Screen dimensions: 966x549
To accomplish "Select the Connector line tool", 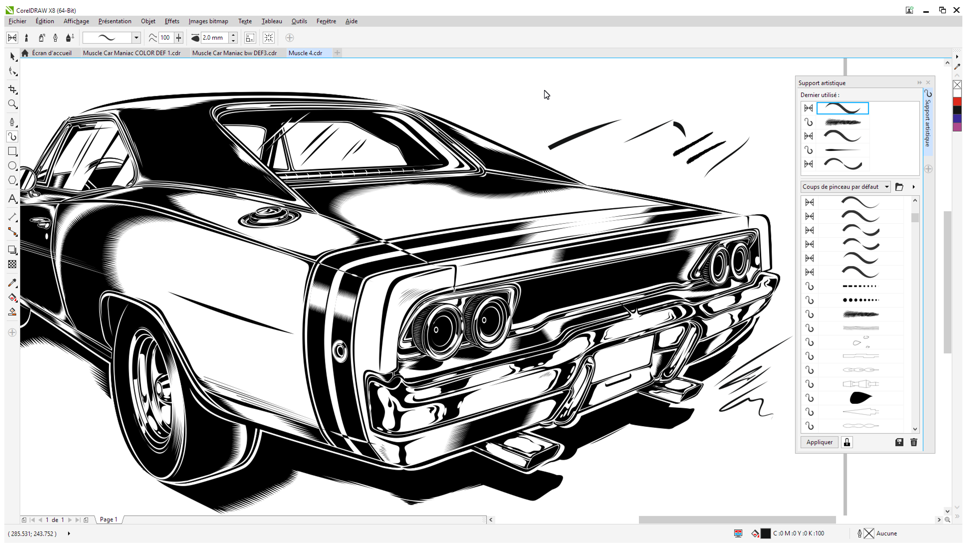I will [12, 232].
